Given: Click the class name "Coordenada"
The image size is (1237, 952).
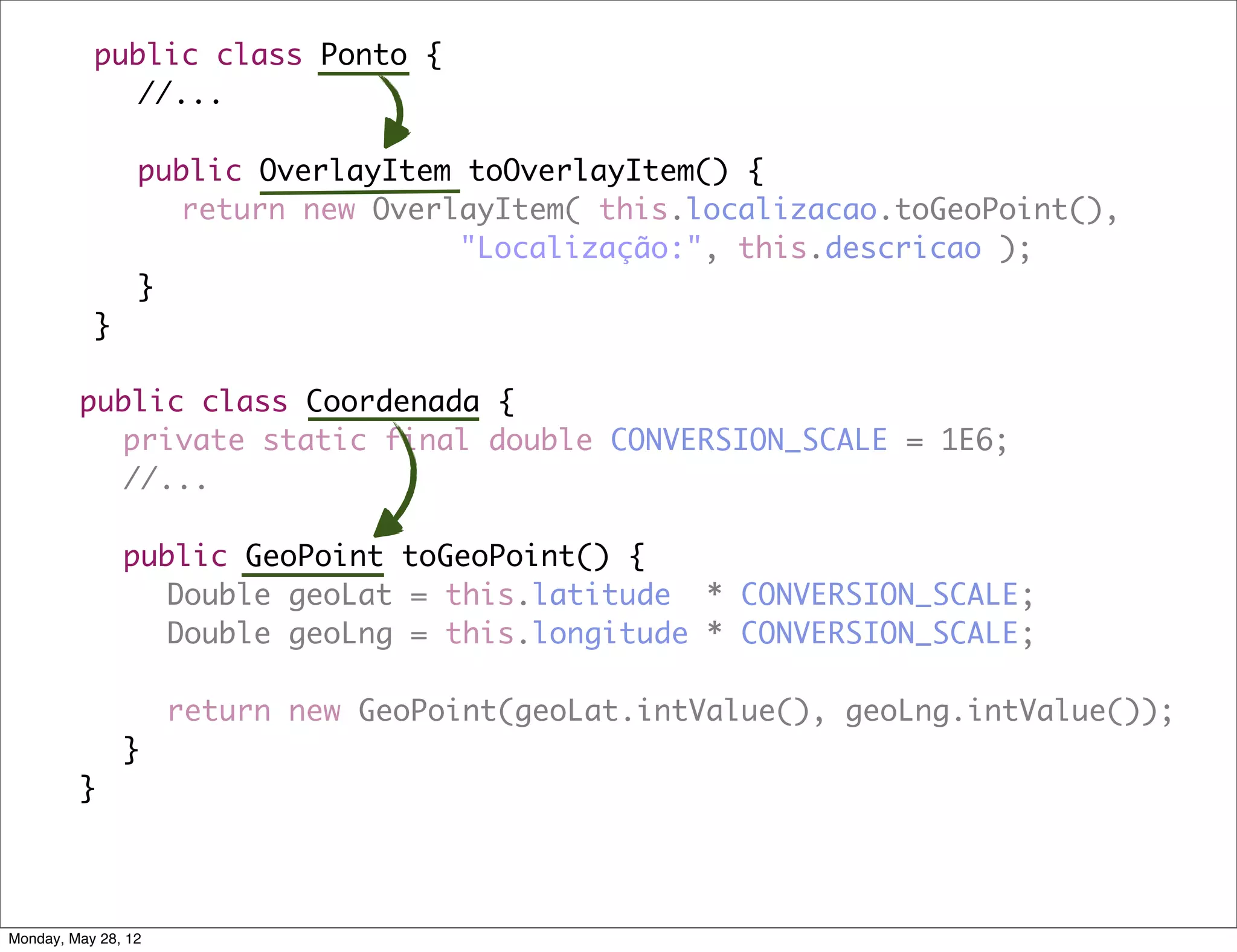Looking at the screenshot, I should tap(393, 402).
